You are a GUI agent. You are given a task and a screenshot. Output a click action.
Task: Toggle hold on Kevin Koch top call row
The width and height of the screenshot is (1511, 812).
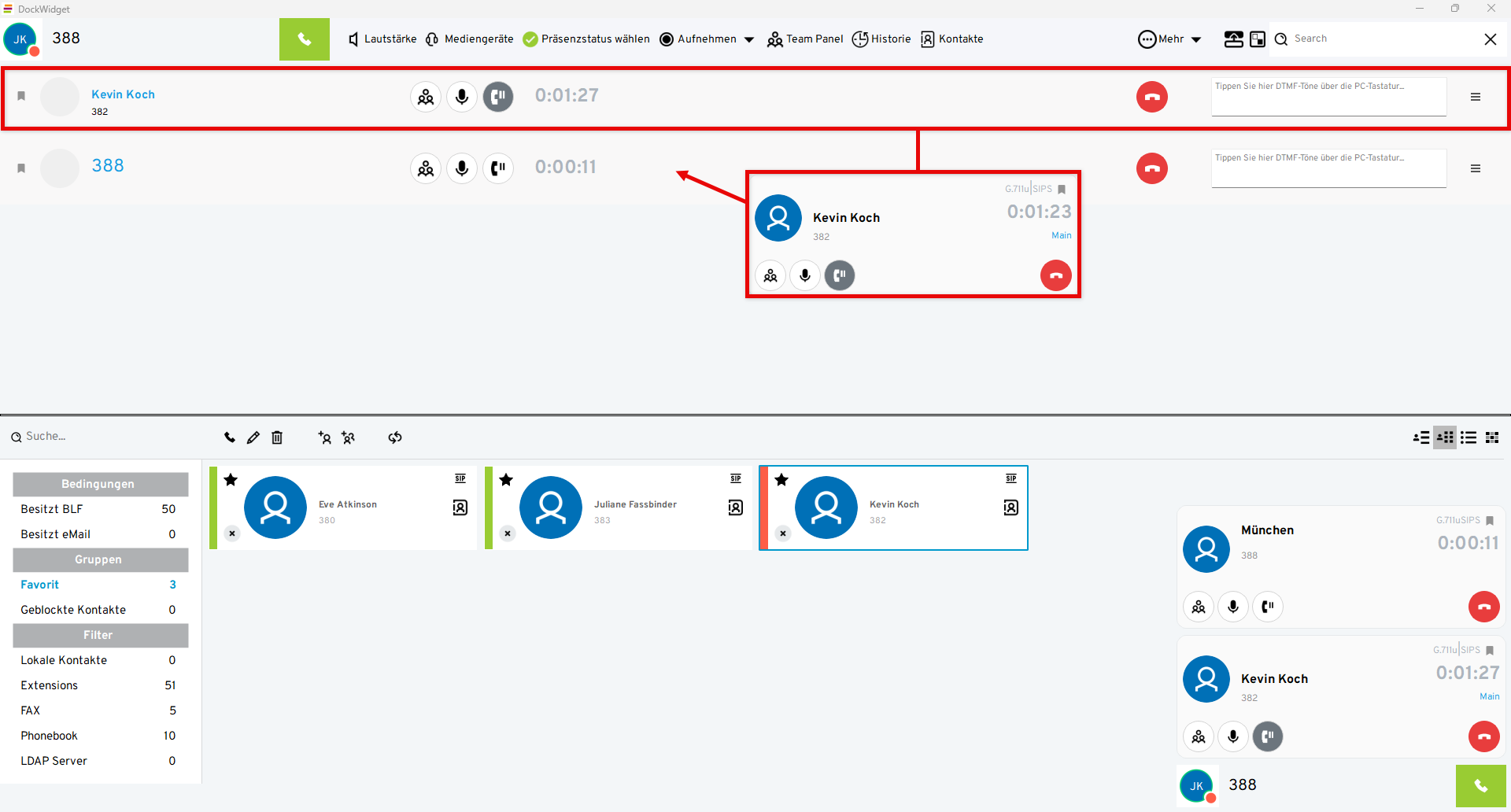point(497,97)
